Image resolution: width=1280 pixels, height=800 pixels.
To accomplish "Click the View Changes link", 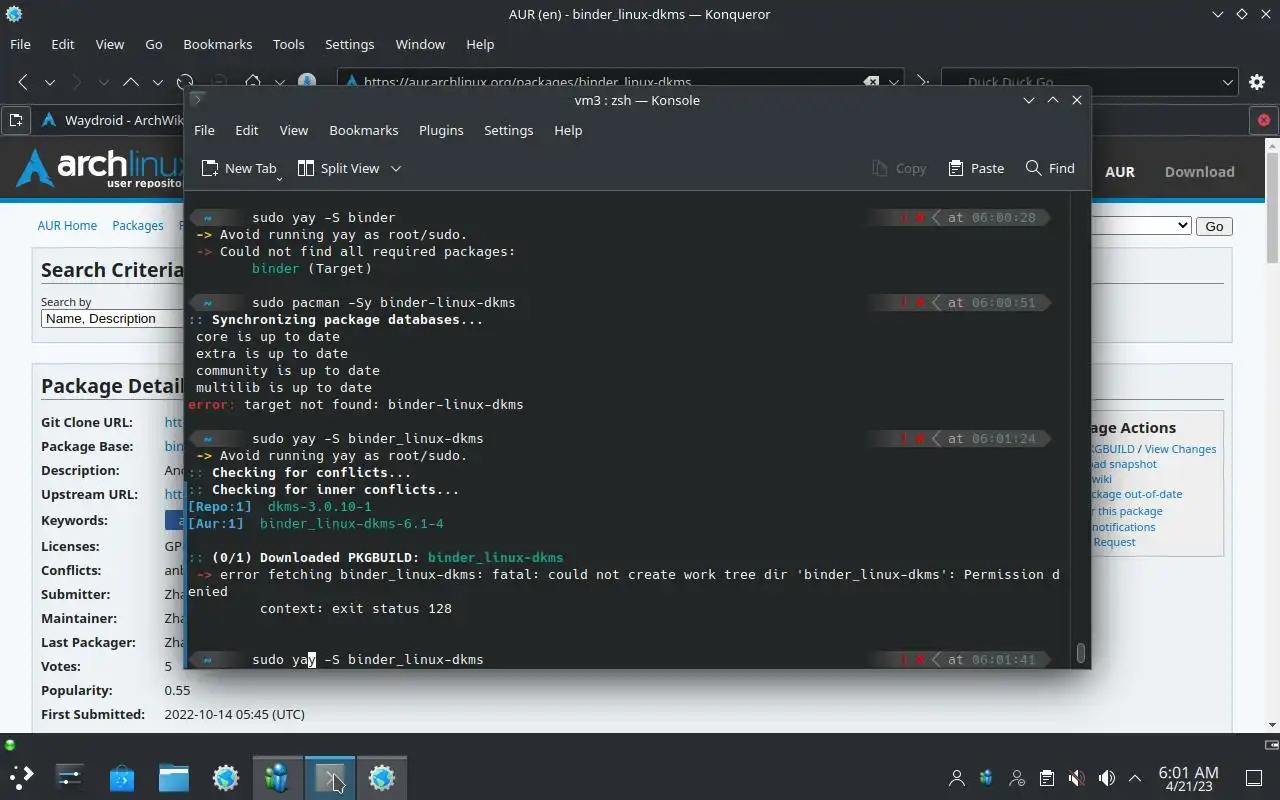I will coord(1180,449).
